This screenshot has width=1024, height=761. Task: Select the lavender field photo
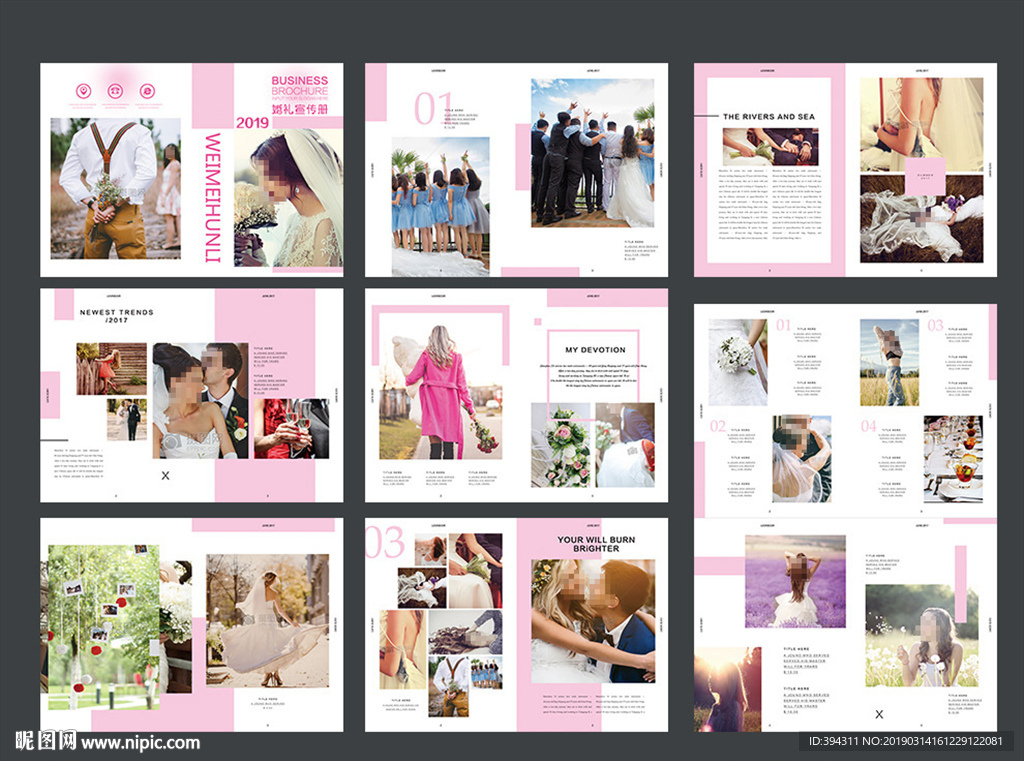794,581
